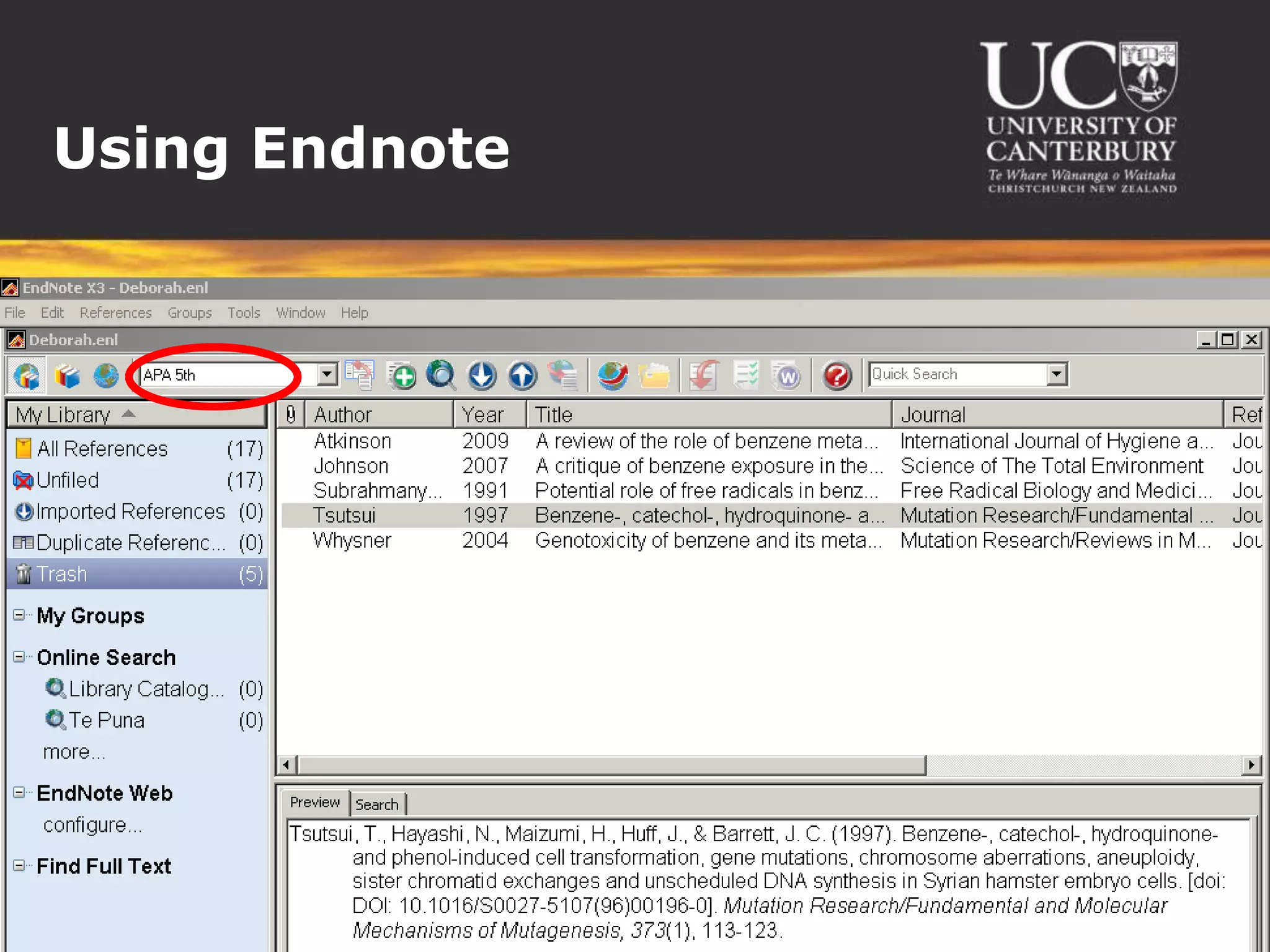Select the Te Puna online search
Image resolution: width=1270 pixels, height=952 pixels.
click(x=154, y=720)
